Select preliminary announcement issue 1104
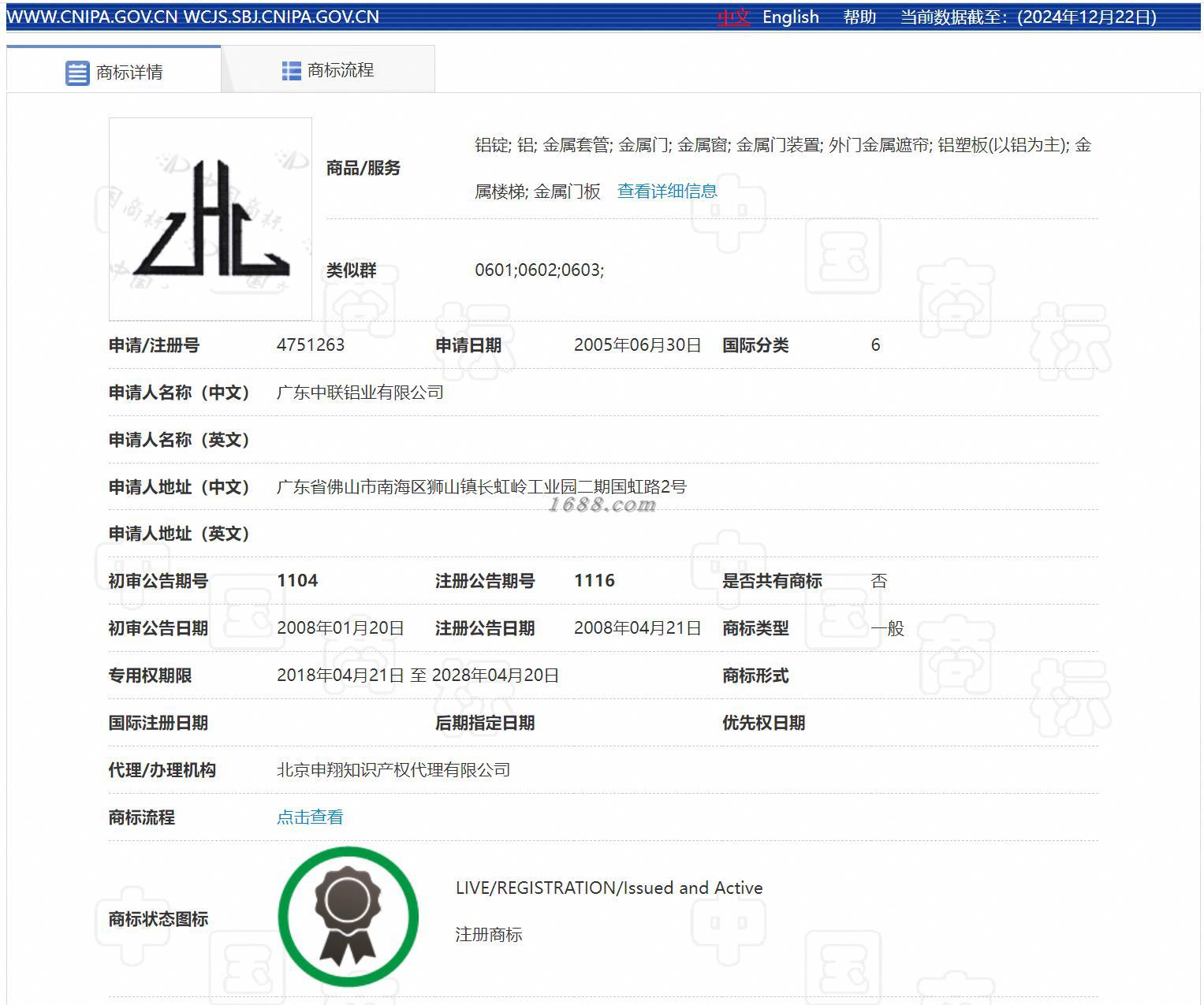The height and width of the screenshot is (1005, 1204). tap(297, 581)
